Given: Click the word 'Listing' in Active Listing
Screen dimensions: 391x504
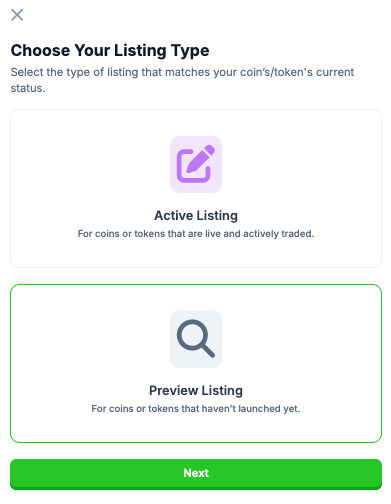Looking at the screenshot, I should coord(217,216).
